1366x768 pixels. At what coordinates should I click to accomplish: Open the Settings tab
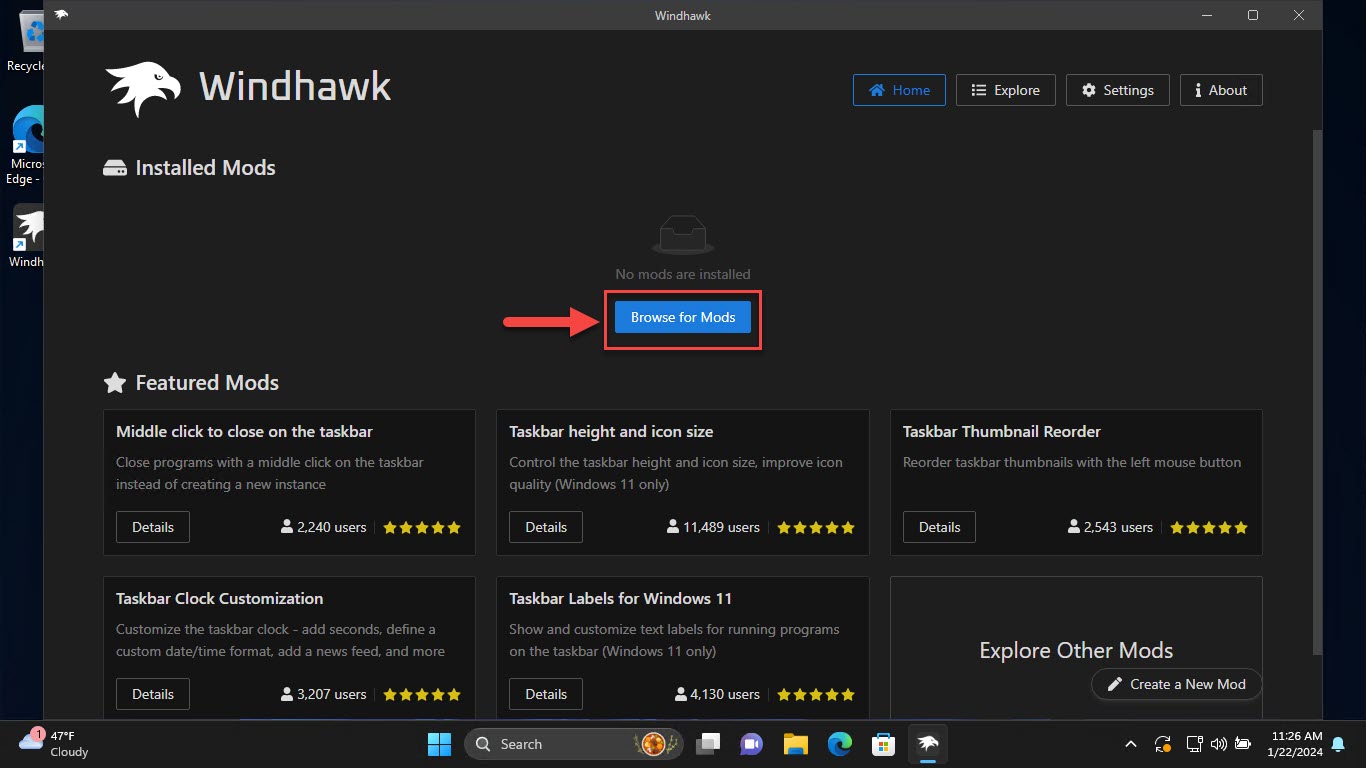coord(1118,90)
